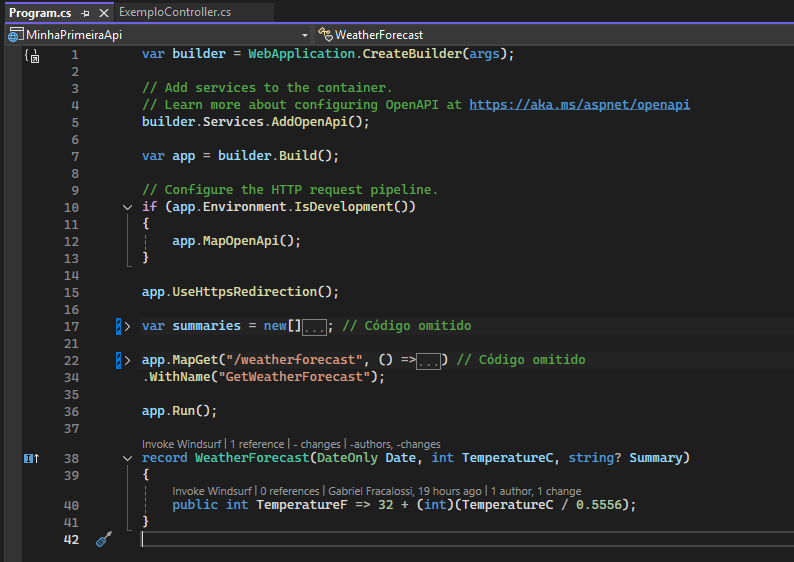
Task: Click the 'Configure the HTTP request pipeline' comment
Action: 290,189
